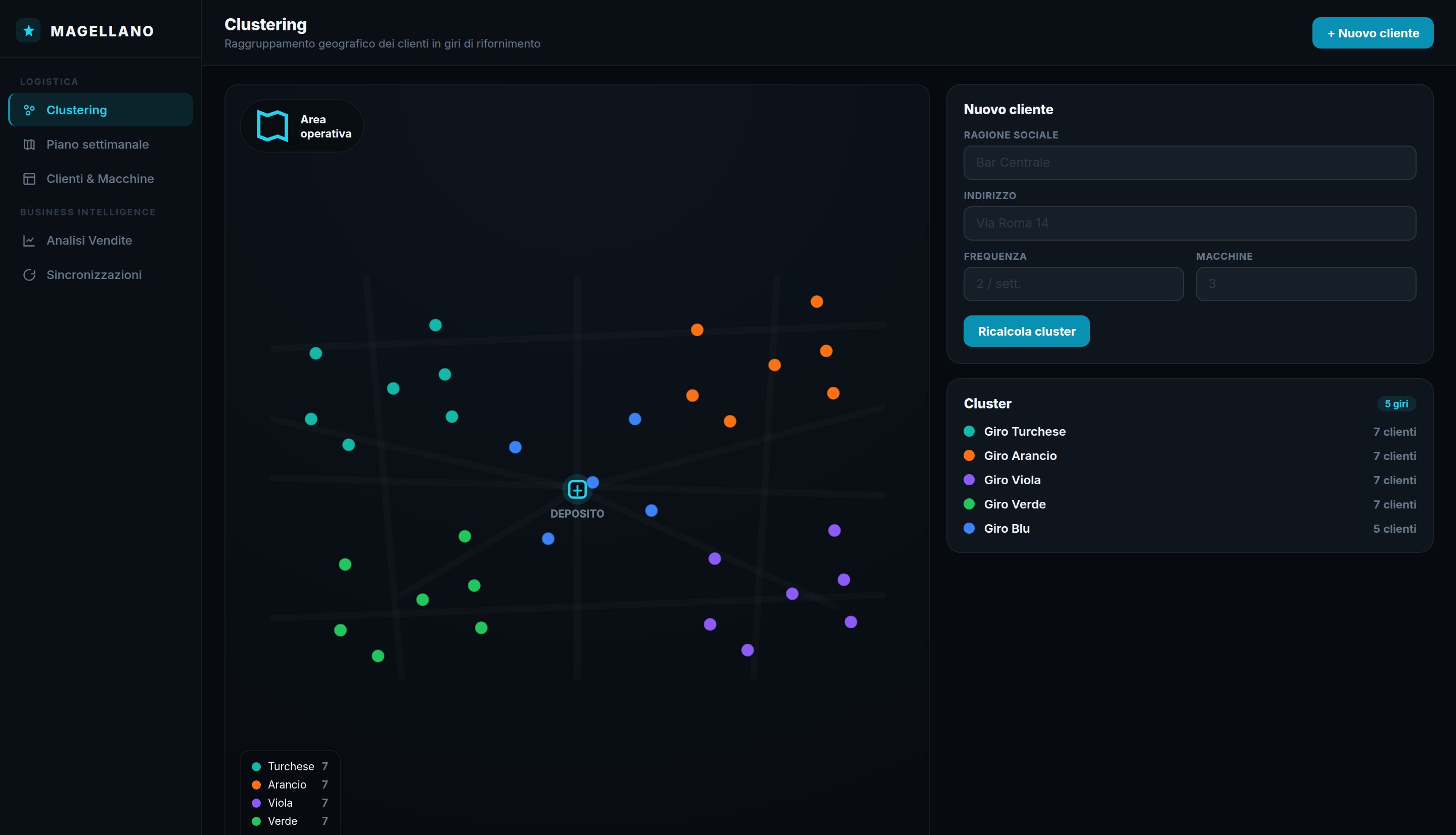Focus the Frequenza input field
Viewport: 1456px width, 835px height.
pos(1073,284)
